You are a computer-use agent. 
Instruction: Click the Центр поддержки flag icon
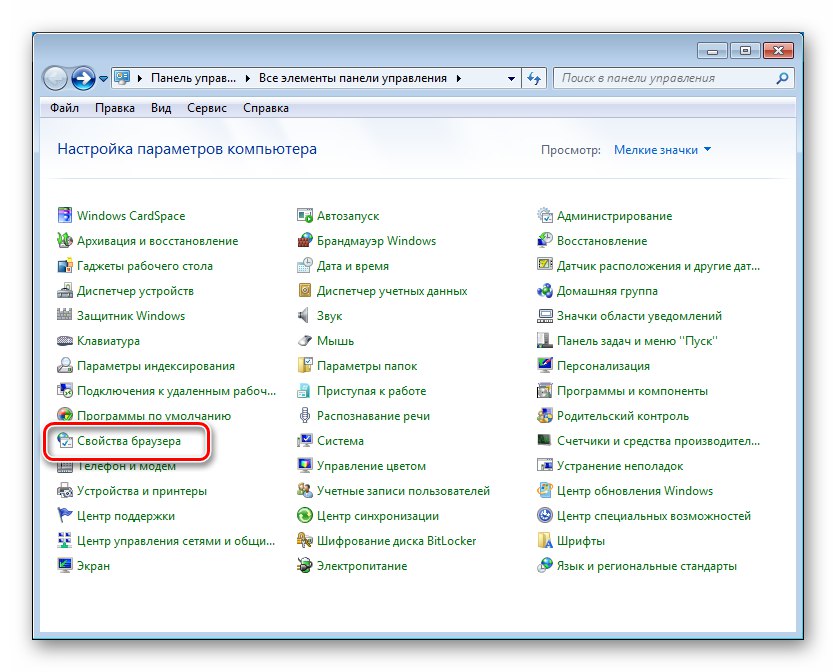pos(65,515)
